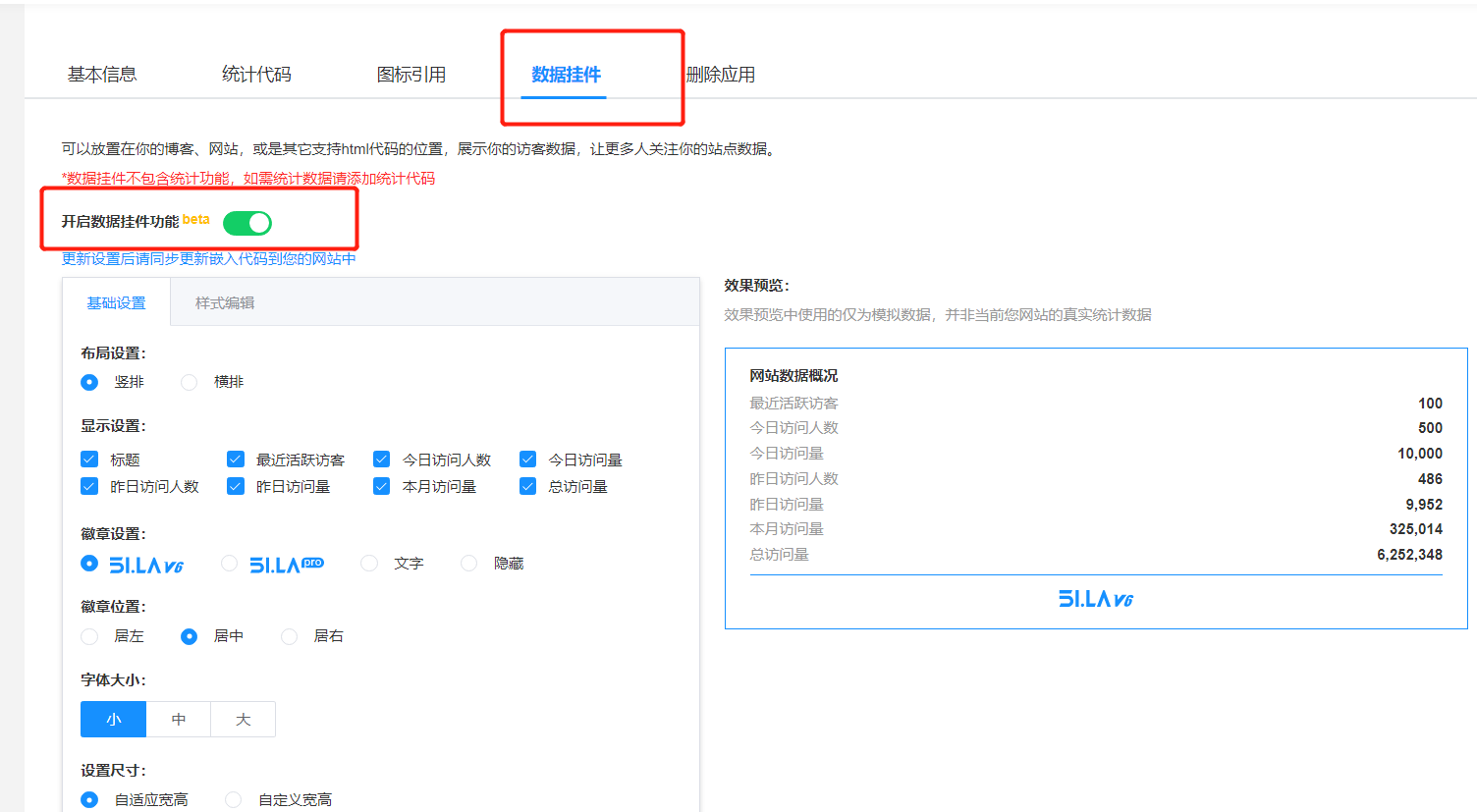Select 自定义宽高 size option

coord(234,800)
